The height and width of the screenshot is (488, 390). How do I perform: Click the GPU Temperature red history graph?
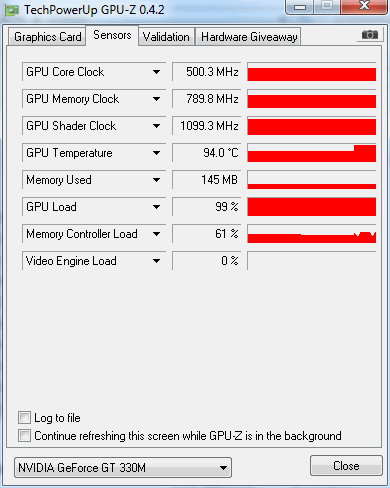pos(312,153)
